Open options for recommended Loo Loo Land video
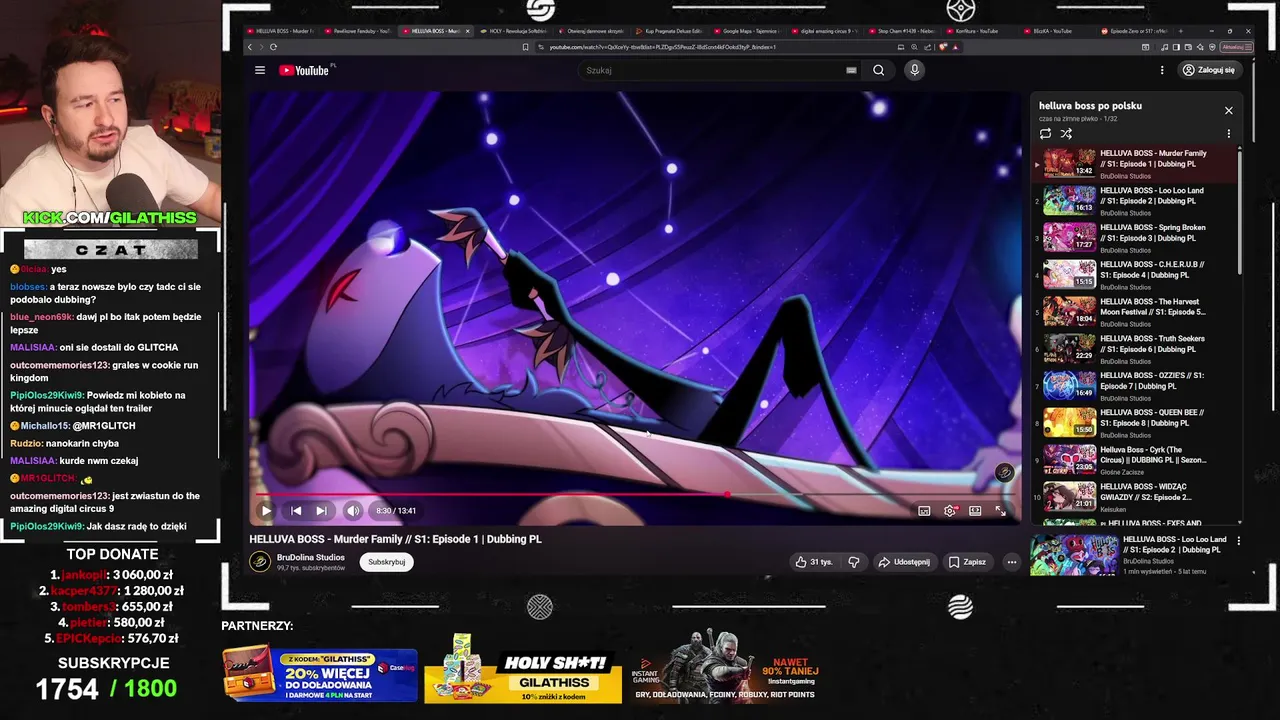 pyautogui.click(x=1239, y=541)
